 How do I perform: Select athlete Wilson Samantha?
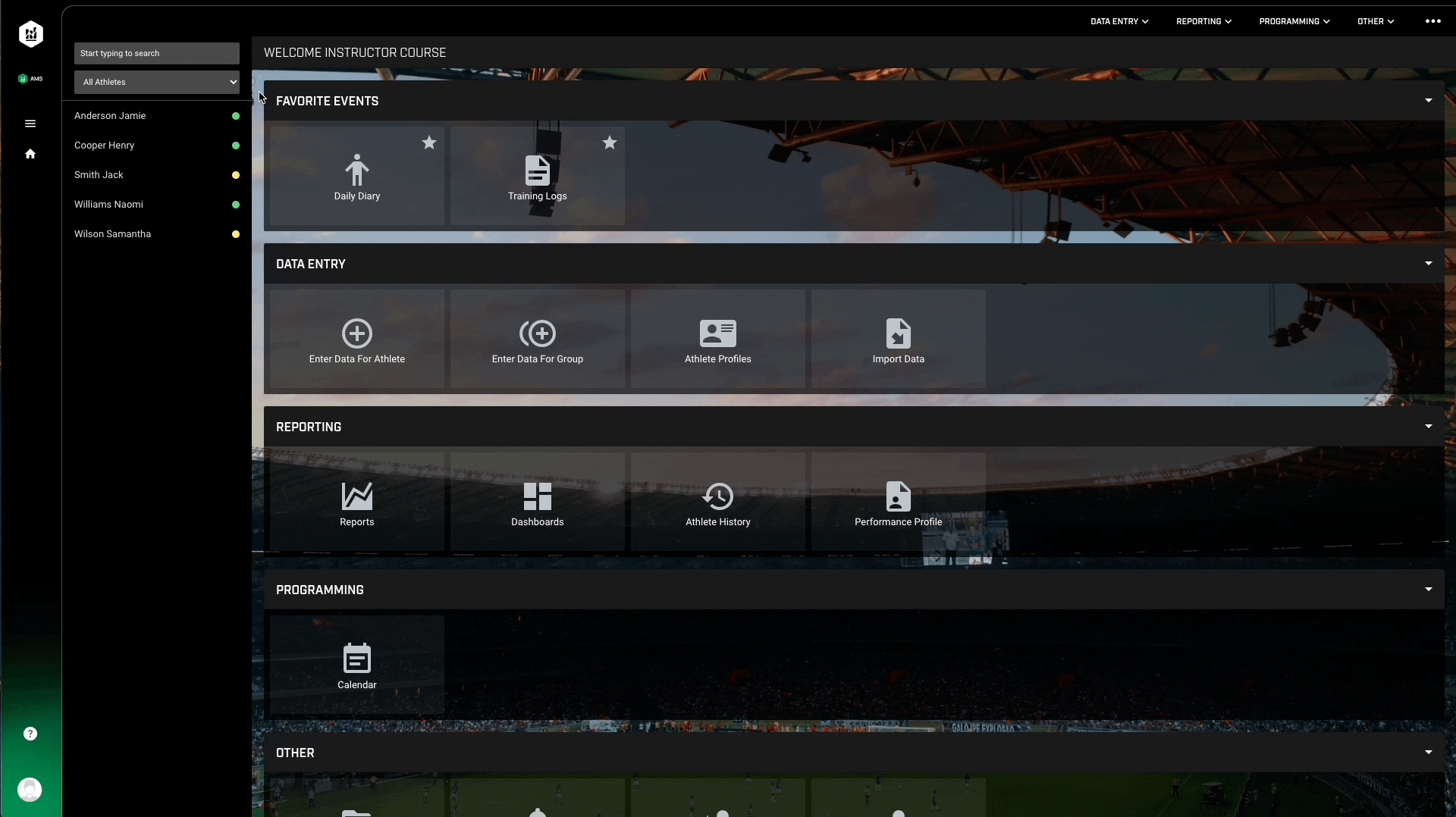[112, 234]
